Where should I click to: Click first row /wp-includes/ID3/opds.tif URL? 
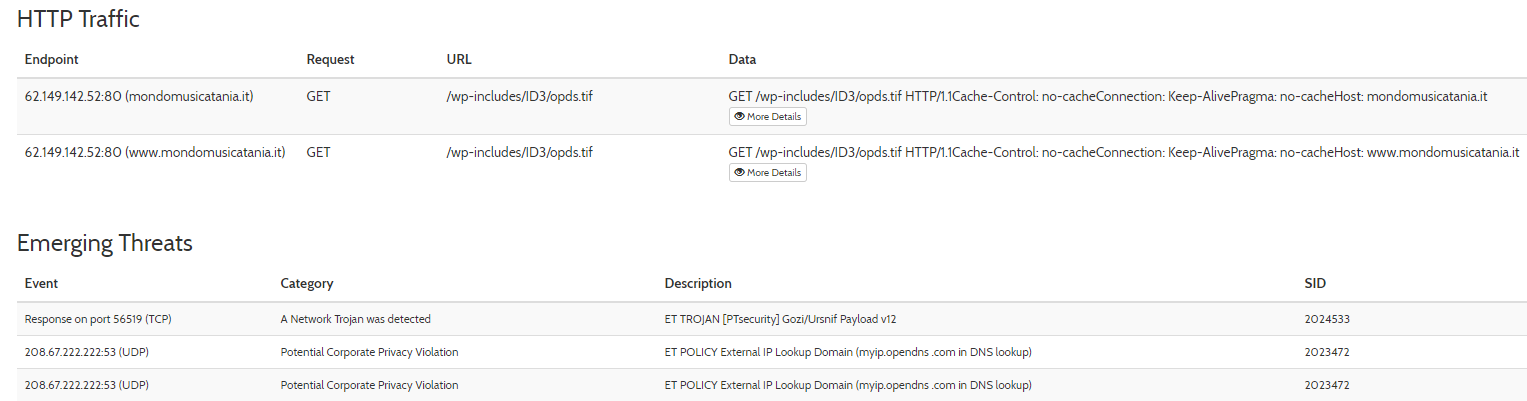[520, 97]
